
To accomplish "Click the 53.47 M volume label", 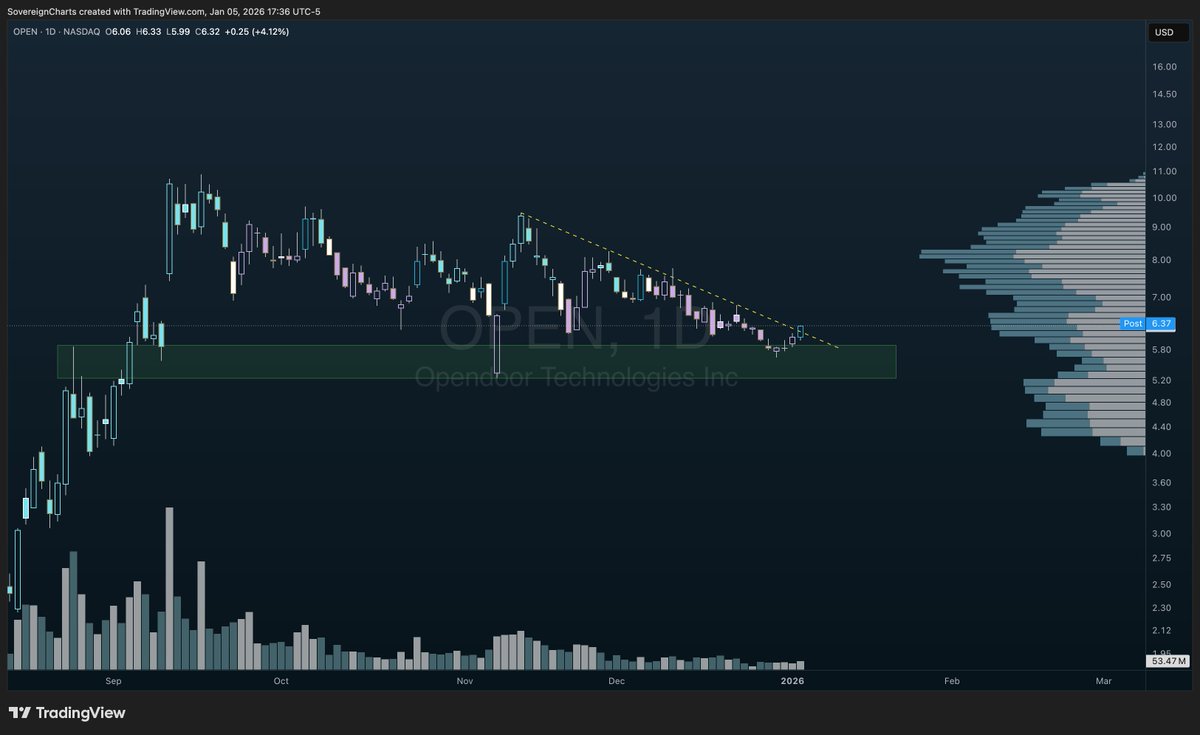I will click(1167, 661).
